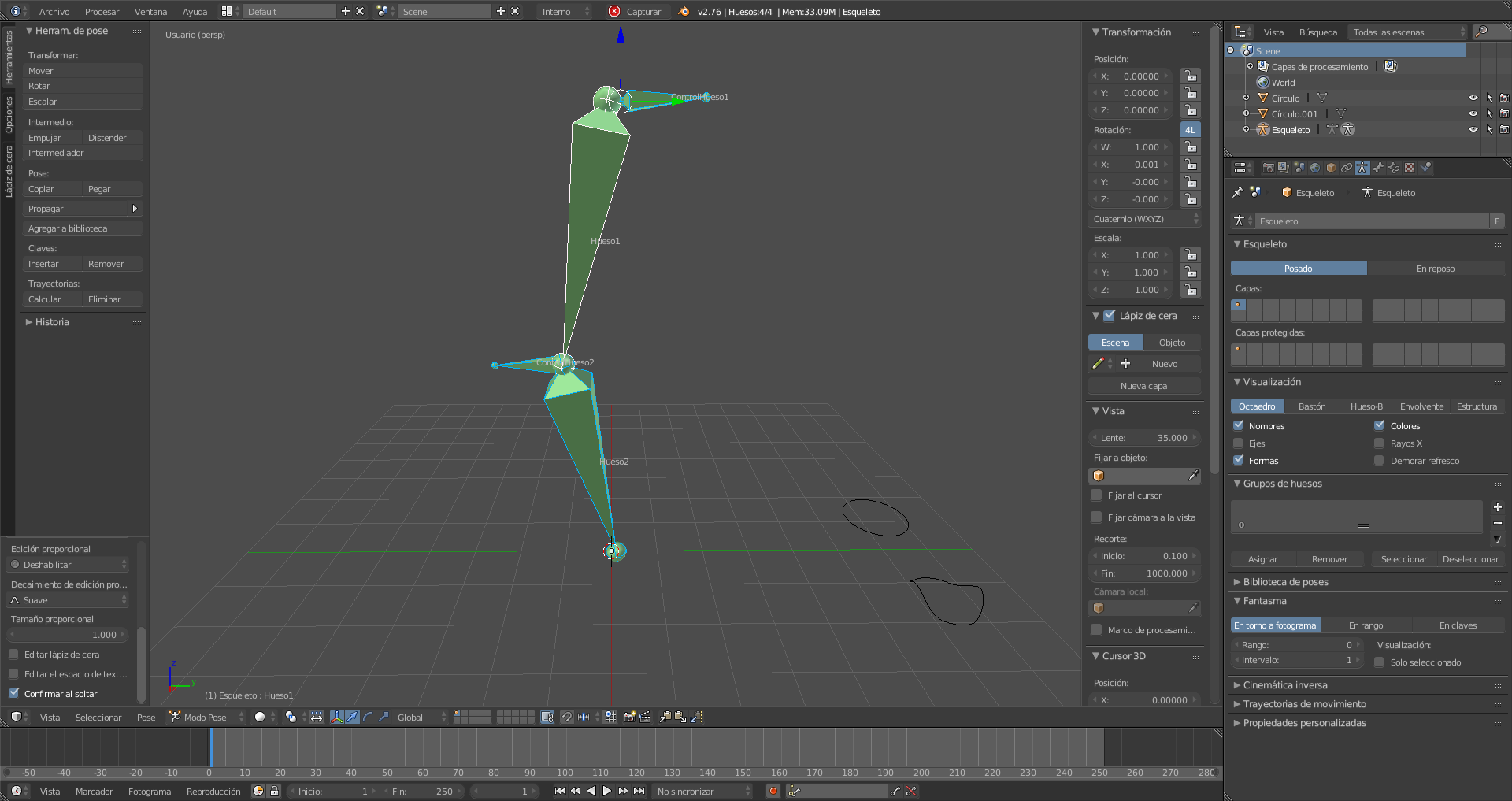Enable the Rayos X checkbox
1512x801 pixels.
click(1380, 443)
